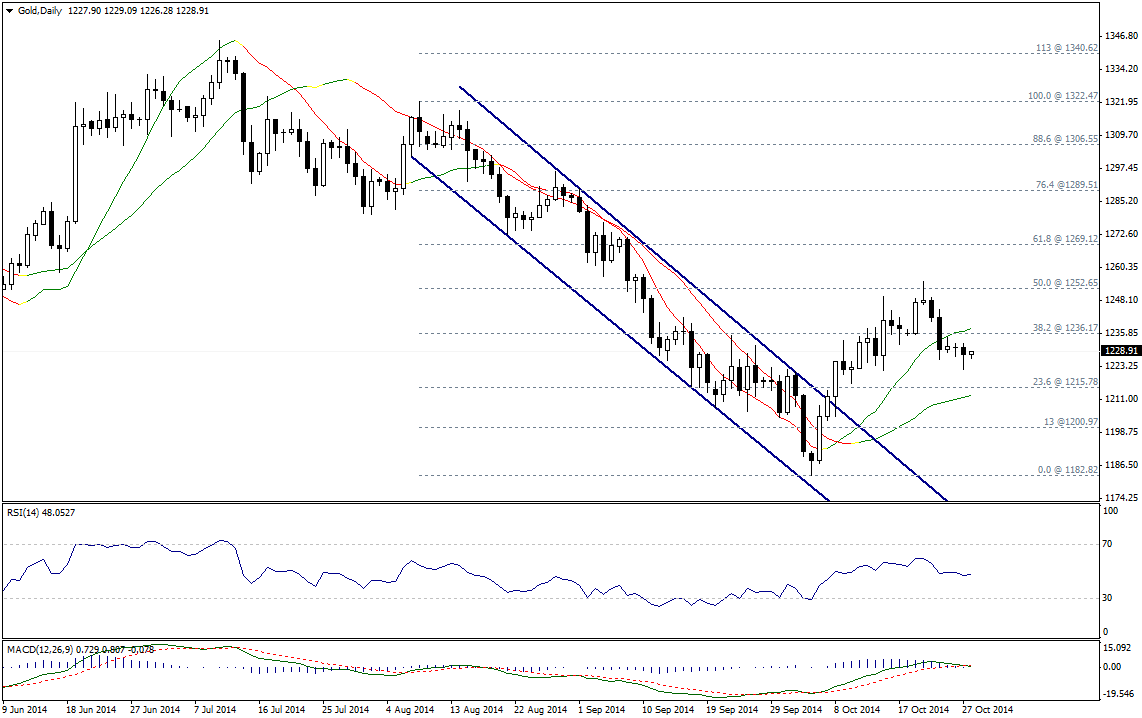Image resolution: width=1142 pixels, height=718 pixels.
Task: Click the 1334.20 price axis value
Action: (1121, 68)
